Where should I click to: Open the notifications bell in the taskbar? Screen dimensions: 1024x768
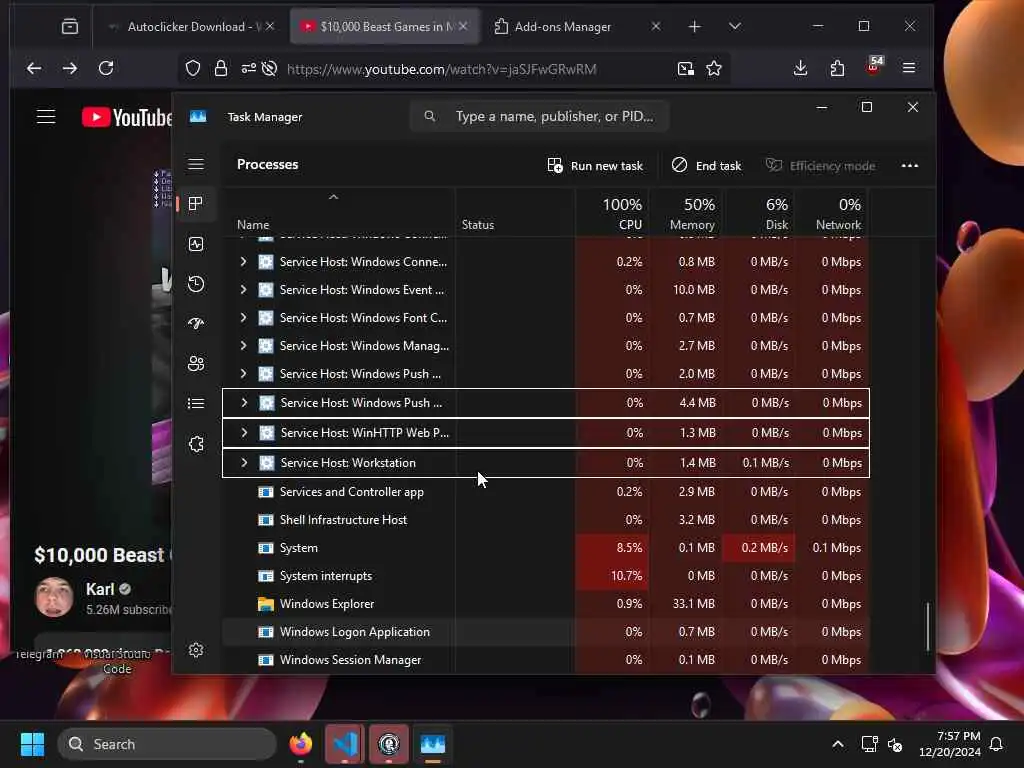(997, 744)
